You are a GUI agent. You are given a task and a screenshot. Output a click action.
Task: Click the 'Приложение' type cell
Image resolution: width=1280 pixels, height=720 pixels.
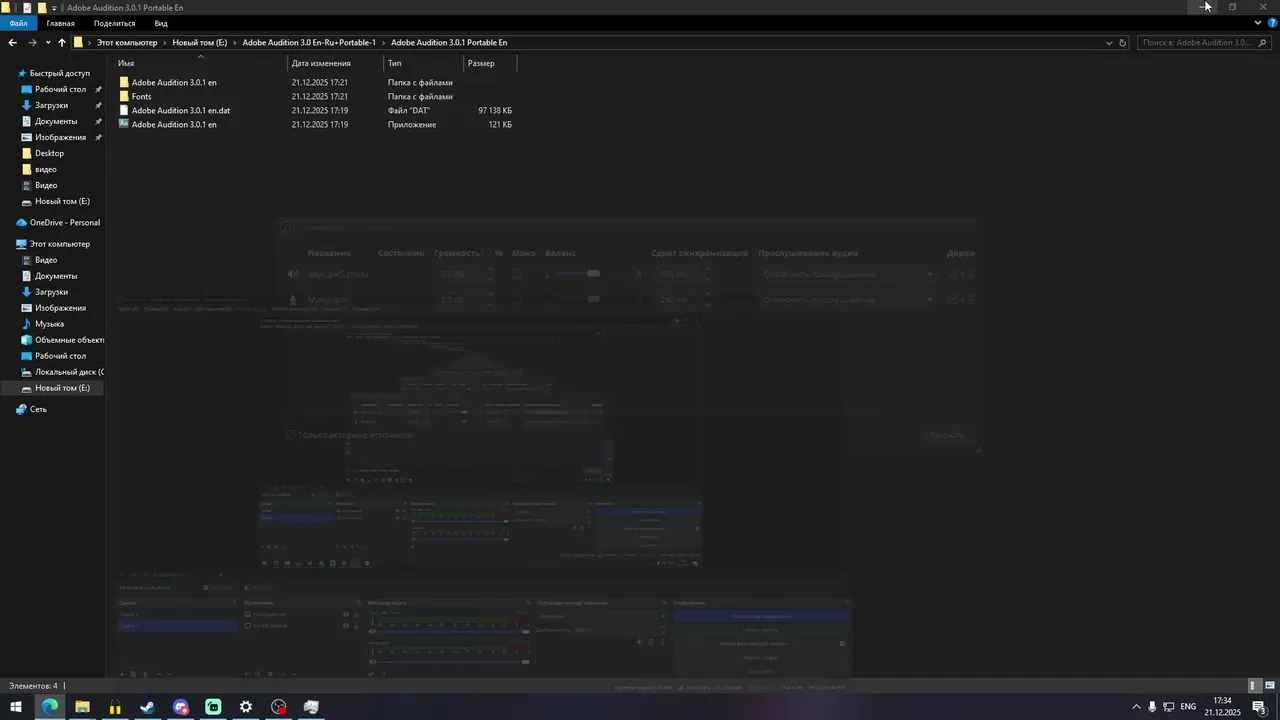pos(412,124)
